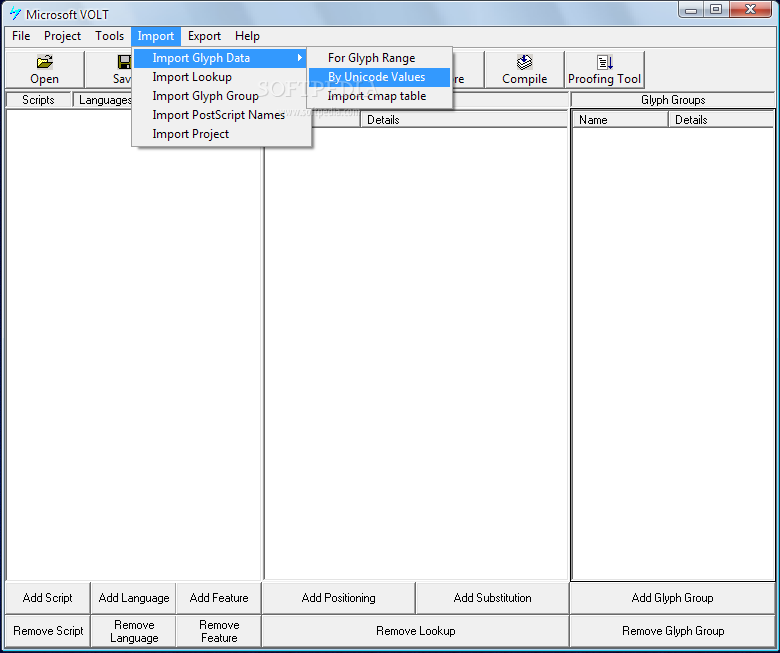Select Import PostScript Names entry
Image resolution: width=780 pixels, height=653 pixels.
pos(221,115)
